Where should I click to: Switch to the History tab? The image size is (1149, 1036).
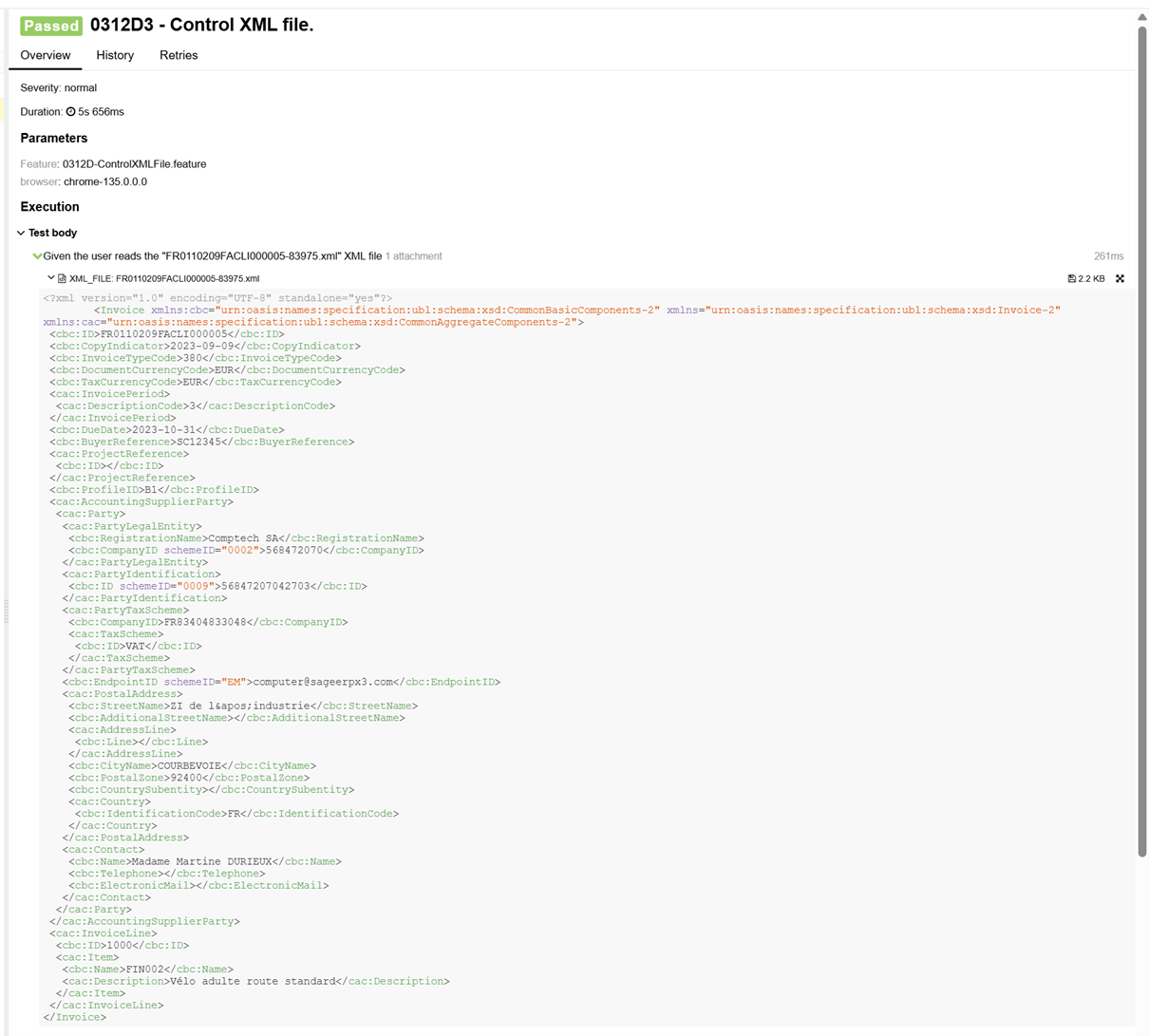tap(115, 55)
